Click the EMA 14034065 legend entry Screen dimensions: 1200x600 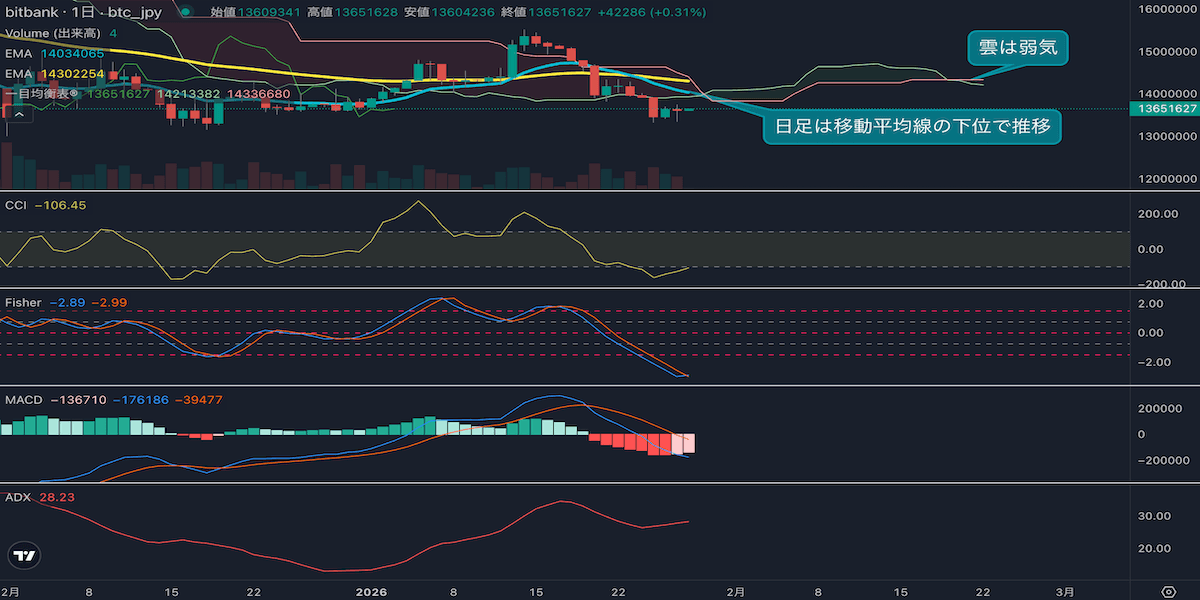(54, 53)
